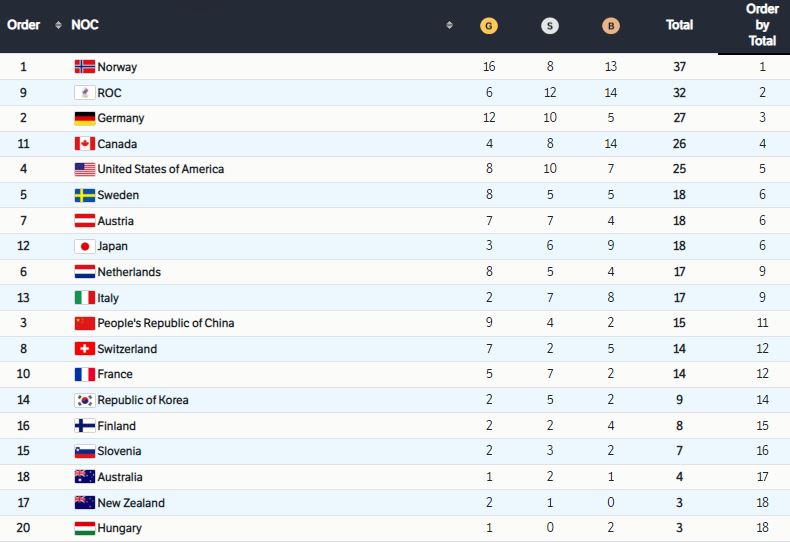Sort table by Total column header
Viewport: 790px width, 542px height.
[x=680, y=25]
